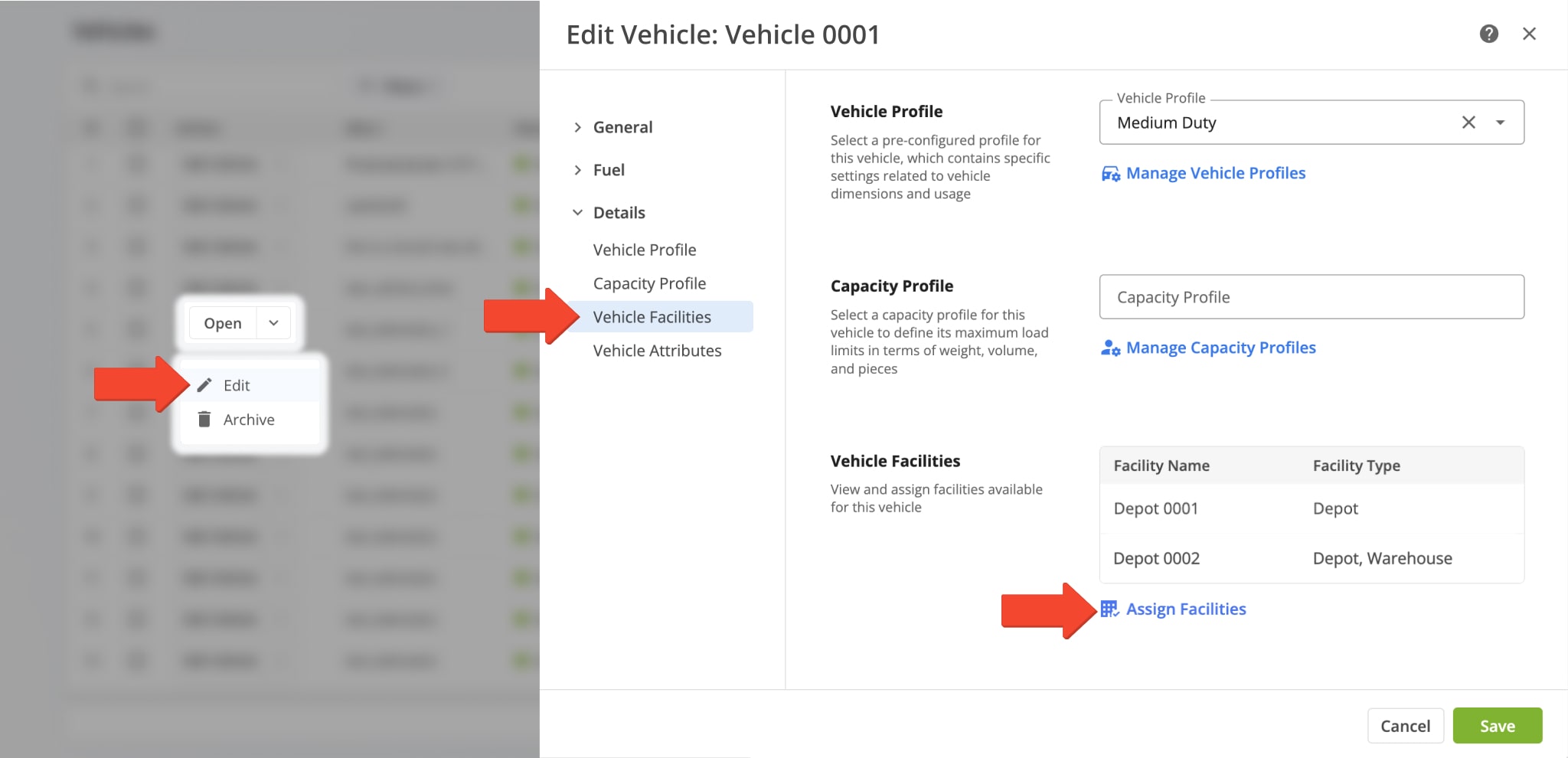This screenshot has height=758, width=1568.
Task: Open Manage Vehicle Profiles link
Action: tap(1215, 173)
